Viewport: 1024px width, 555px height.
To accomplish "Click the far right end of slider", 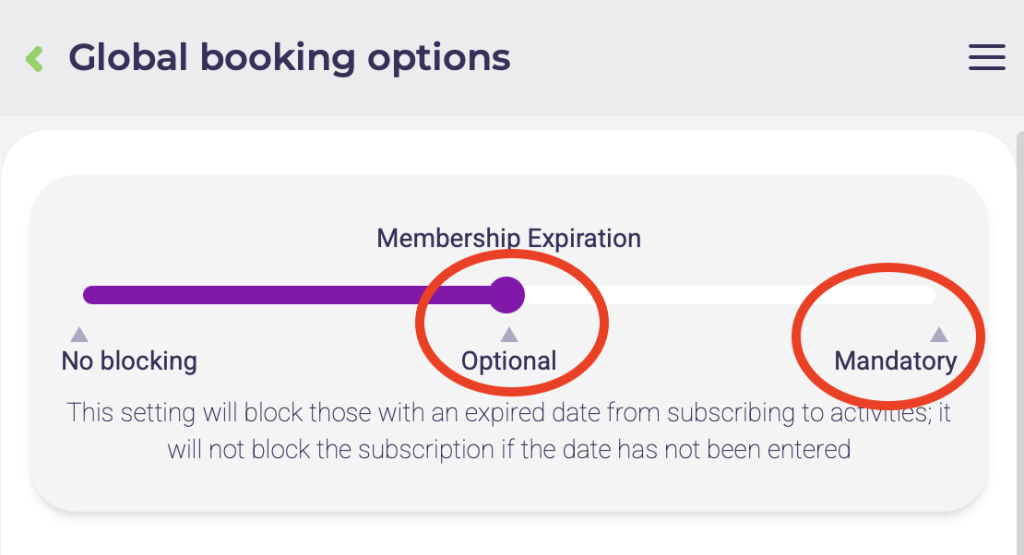I will point(930,295).
